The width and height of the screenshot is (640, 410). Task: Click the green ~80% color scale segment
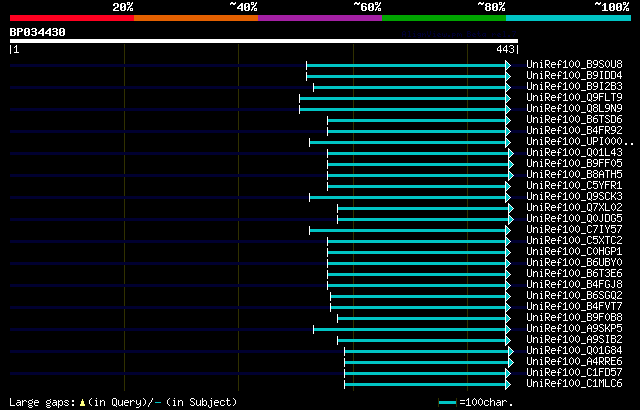(x=444, y=18)
